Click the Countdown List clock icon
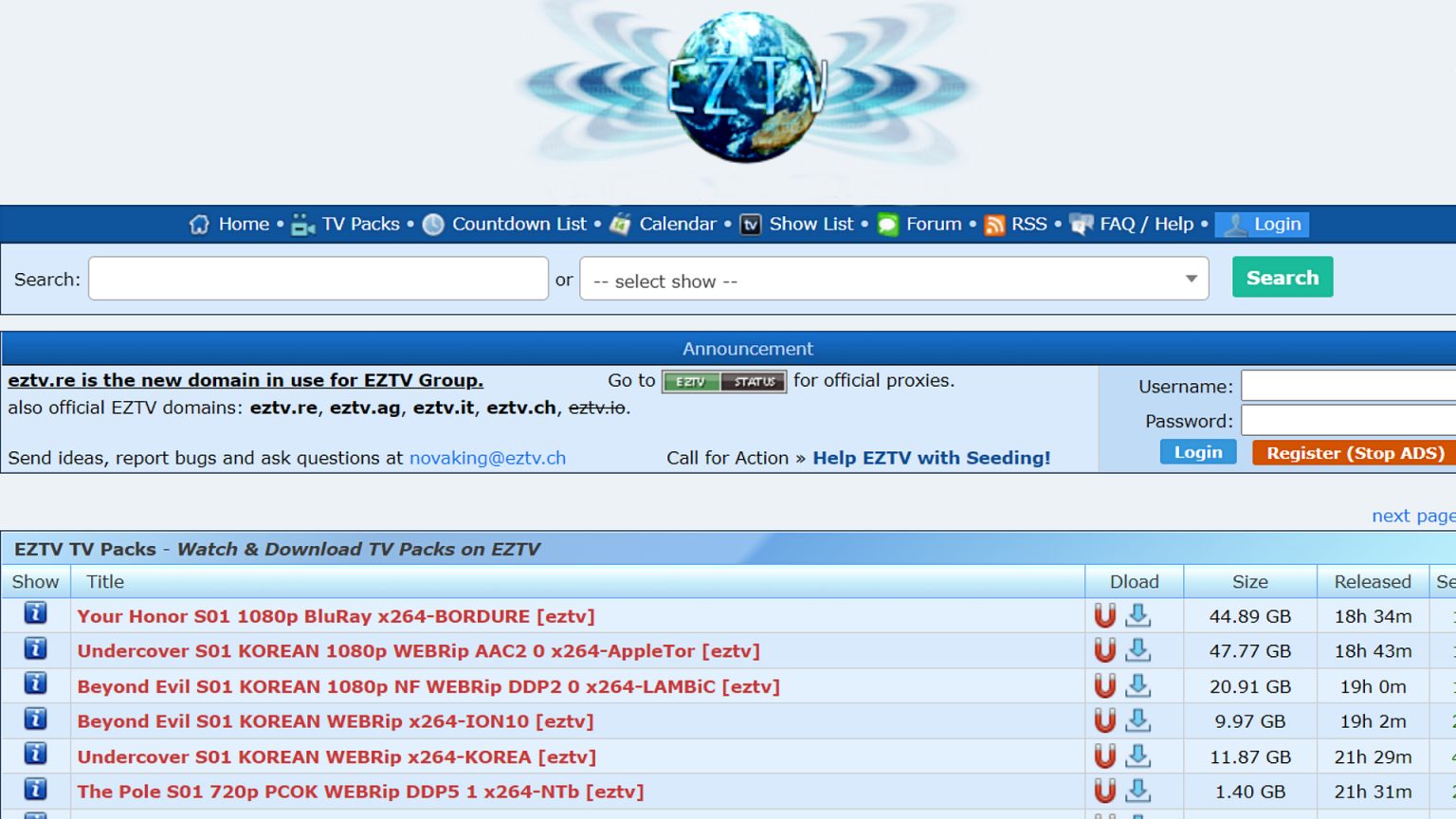The width and height of the screenshot is (1456, 819). [432, 225]
